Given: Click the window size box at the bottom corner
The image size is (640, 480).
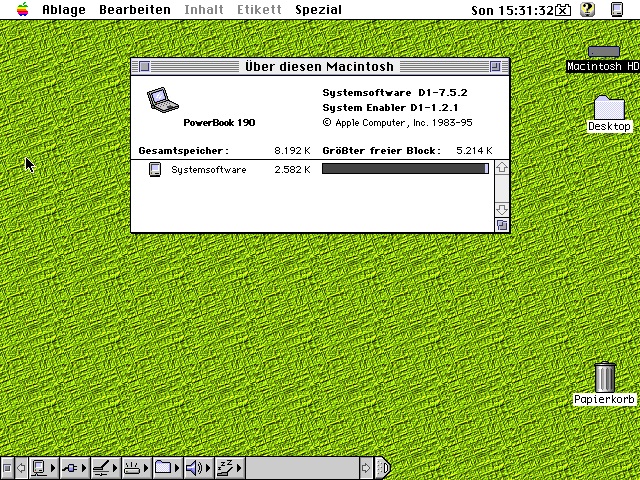Looking at the screenshot, I should (x=502, y=225).
